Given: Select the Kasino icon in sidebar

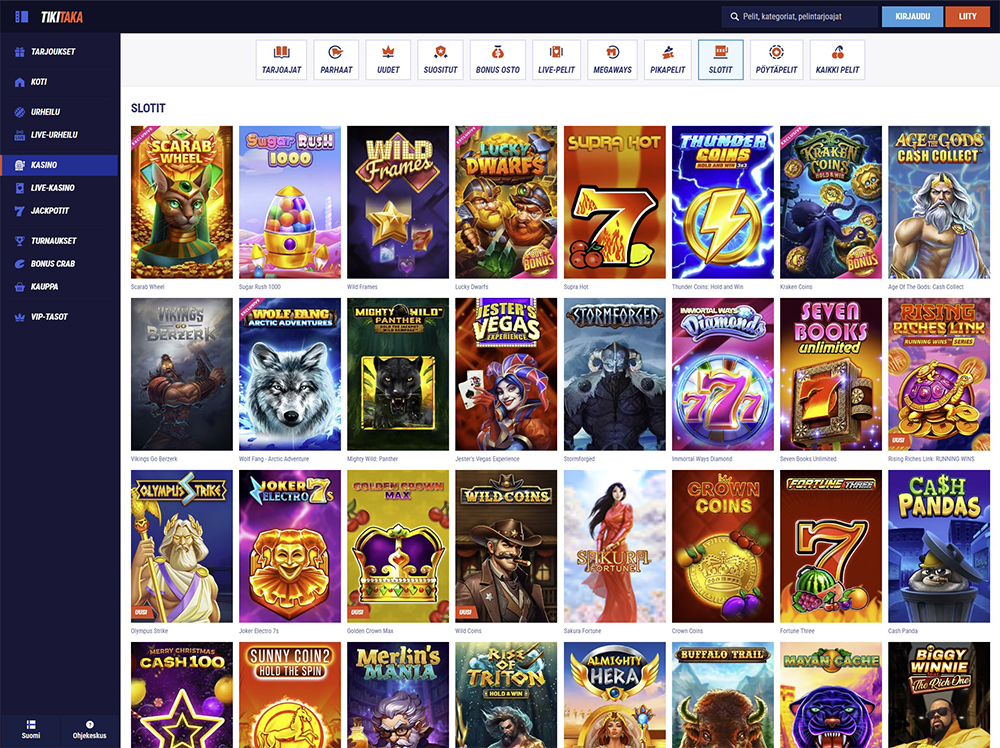Looking at the screenshot, I should pyautogui.click(x=20, y=165).
